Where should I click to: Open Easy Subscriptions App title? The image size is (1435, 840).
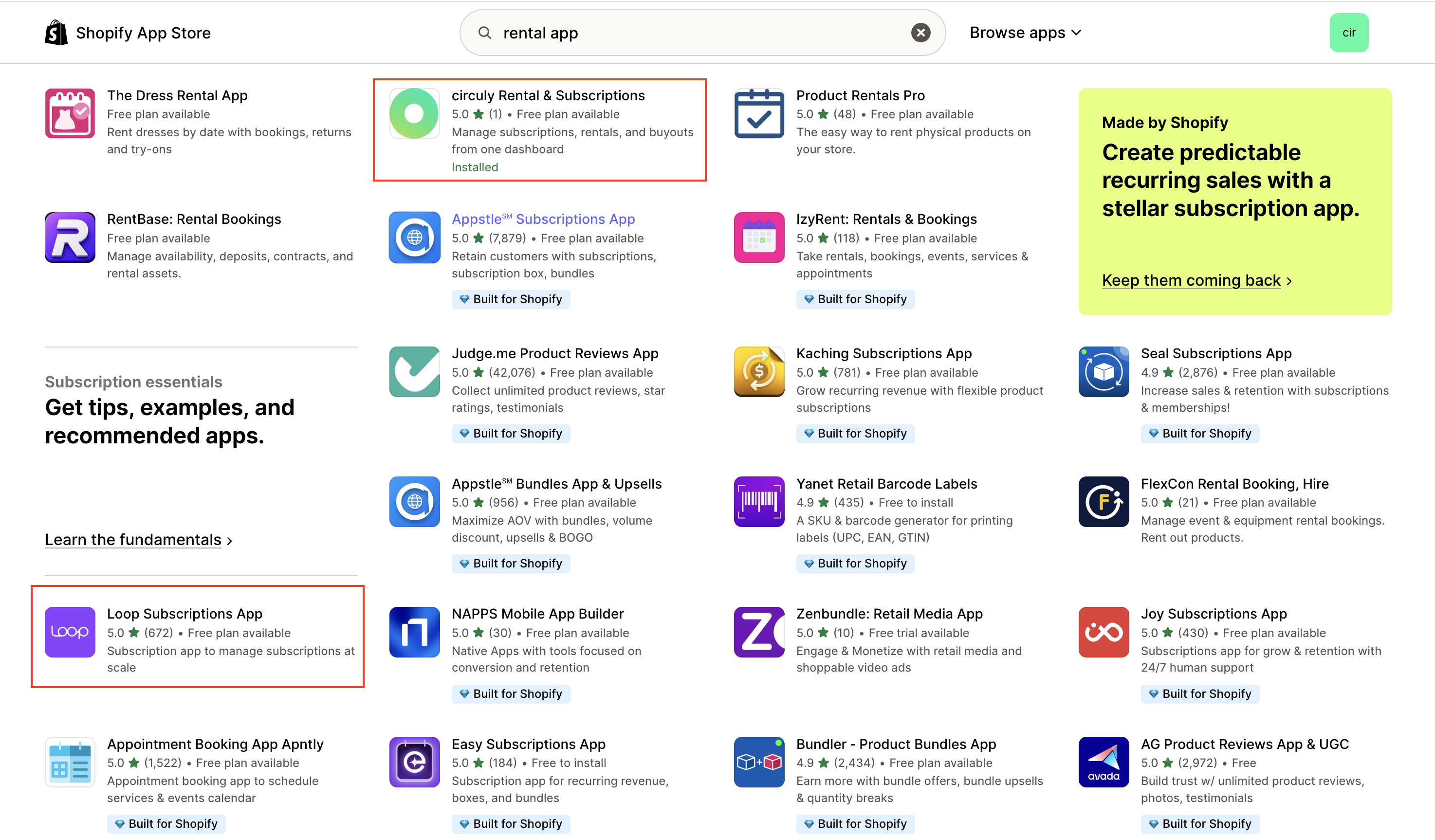coord(529,744)
